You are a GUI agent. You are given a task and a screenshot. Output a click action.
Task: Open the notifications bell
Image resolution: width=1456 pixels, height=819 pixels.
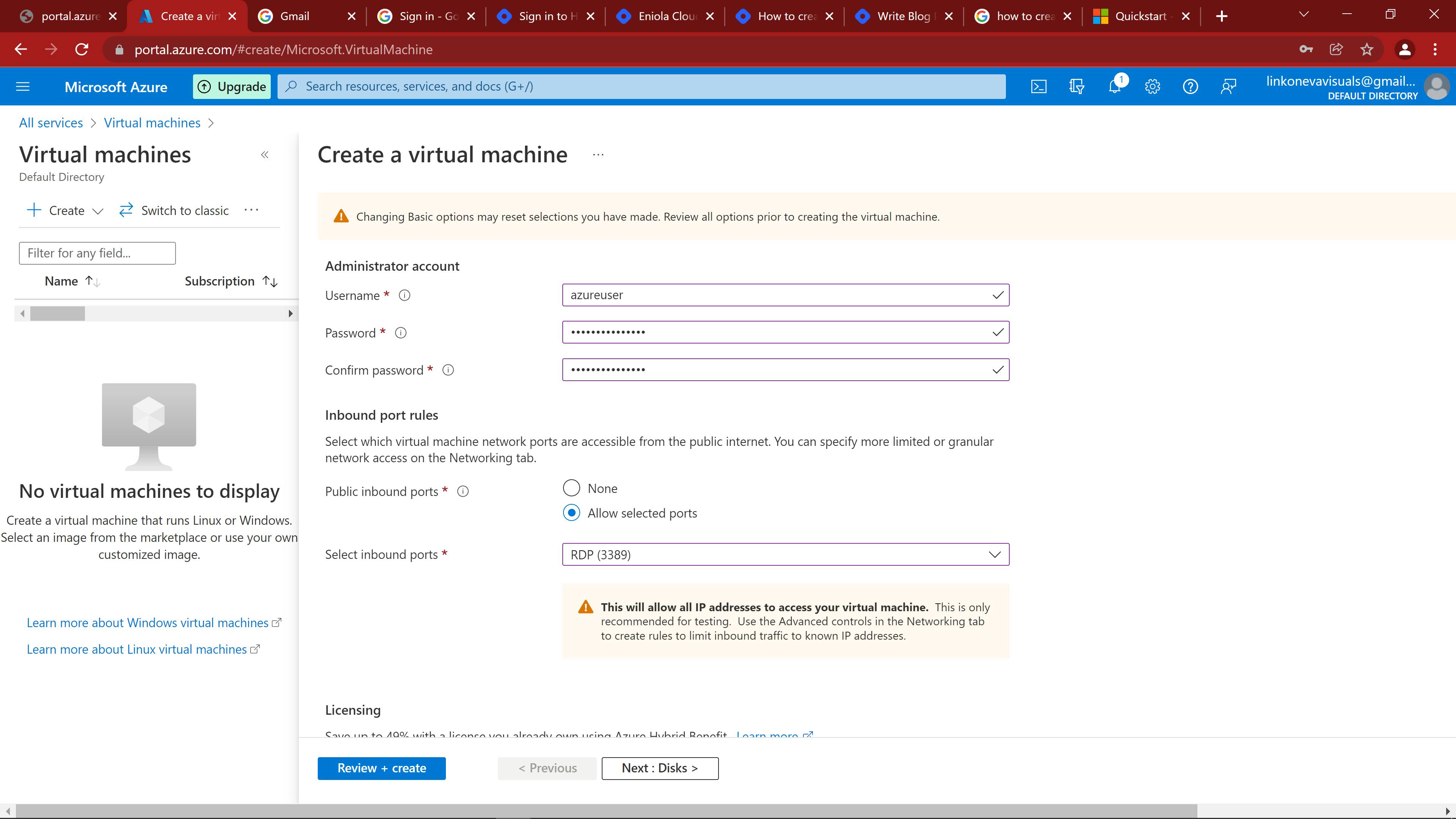(x=1115, y=86)
